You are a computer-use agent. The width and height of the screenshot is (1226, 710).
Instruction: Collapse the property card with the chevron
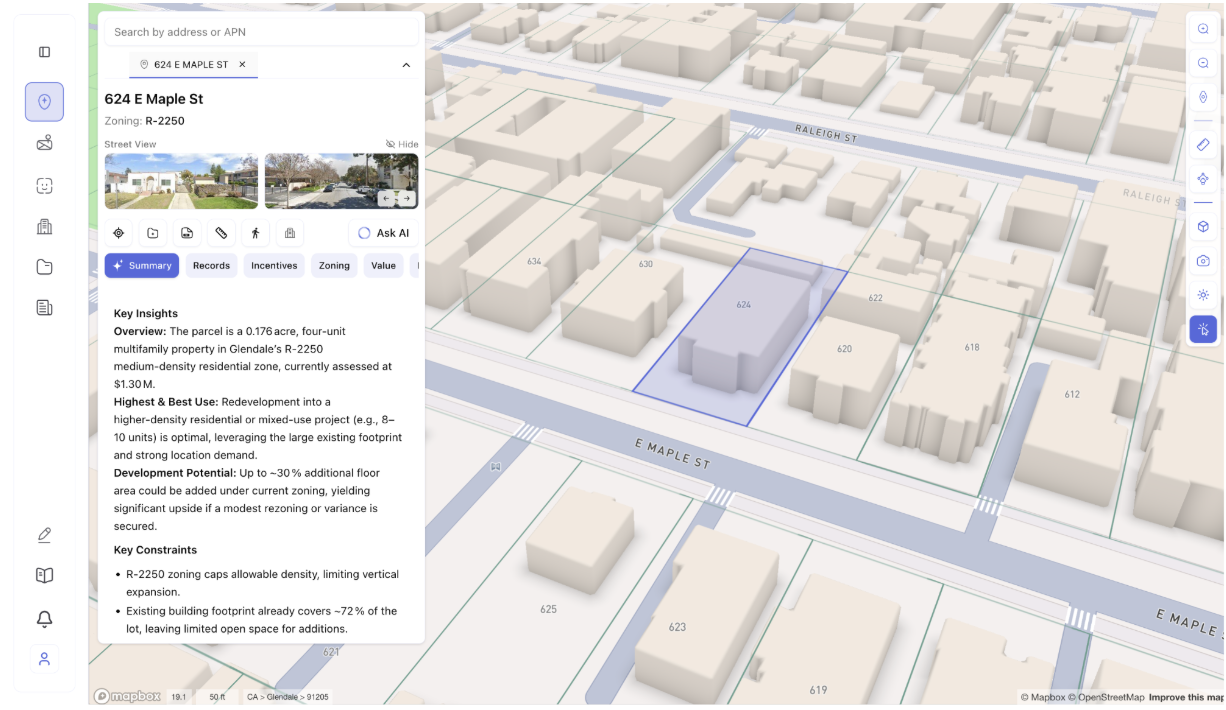[406, 64]
